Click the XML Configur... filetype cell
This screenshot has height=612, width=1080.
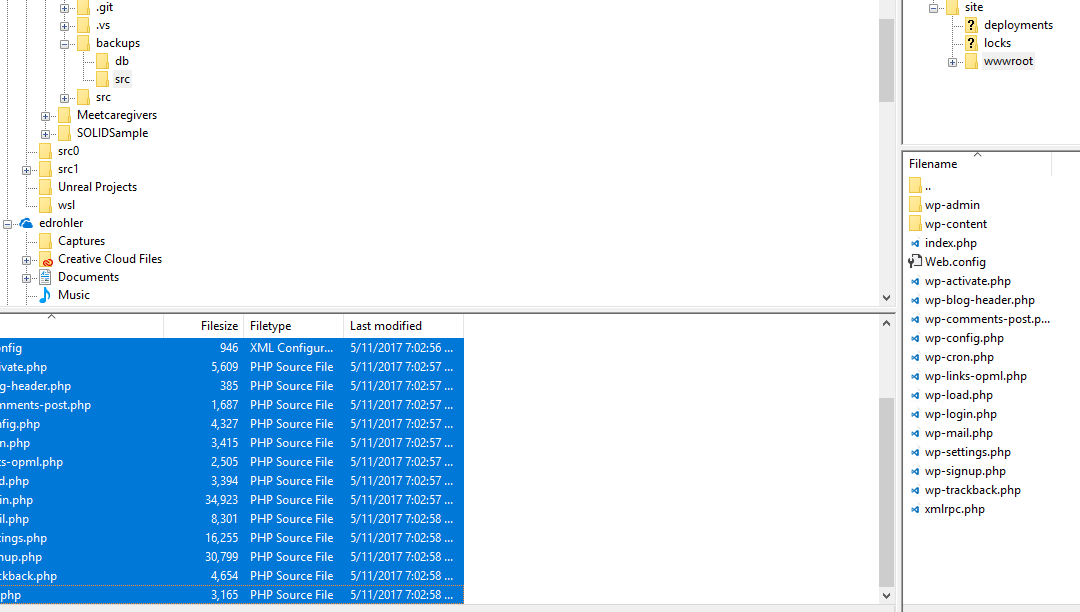(291, 348)
